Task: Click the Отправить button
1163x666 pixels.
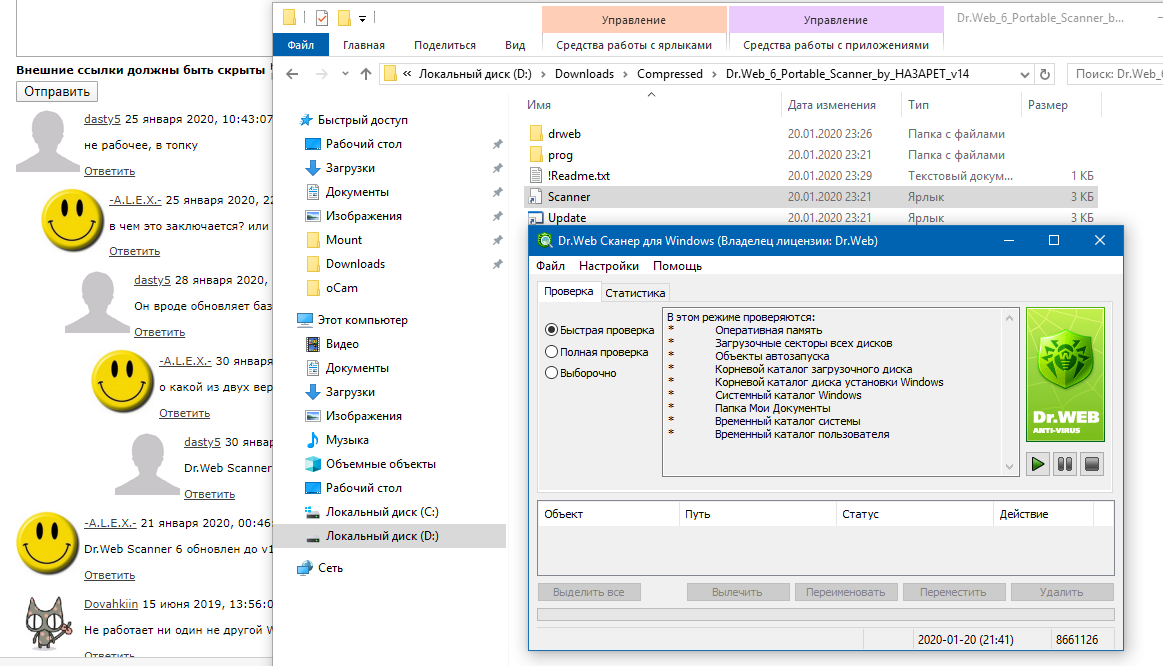Action: click(x=58, y=92)
